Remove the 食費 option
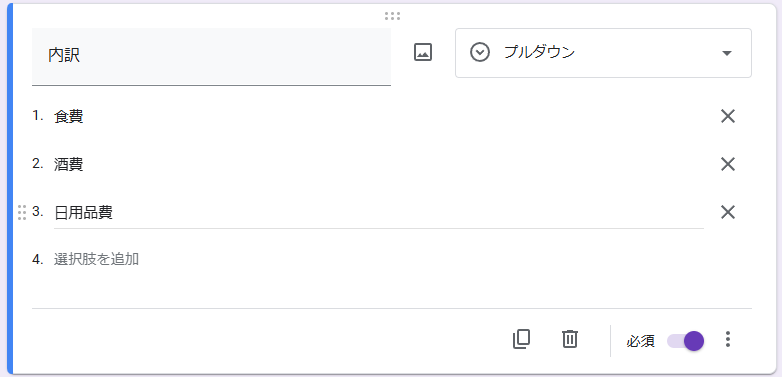 (728, 117)
